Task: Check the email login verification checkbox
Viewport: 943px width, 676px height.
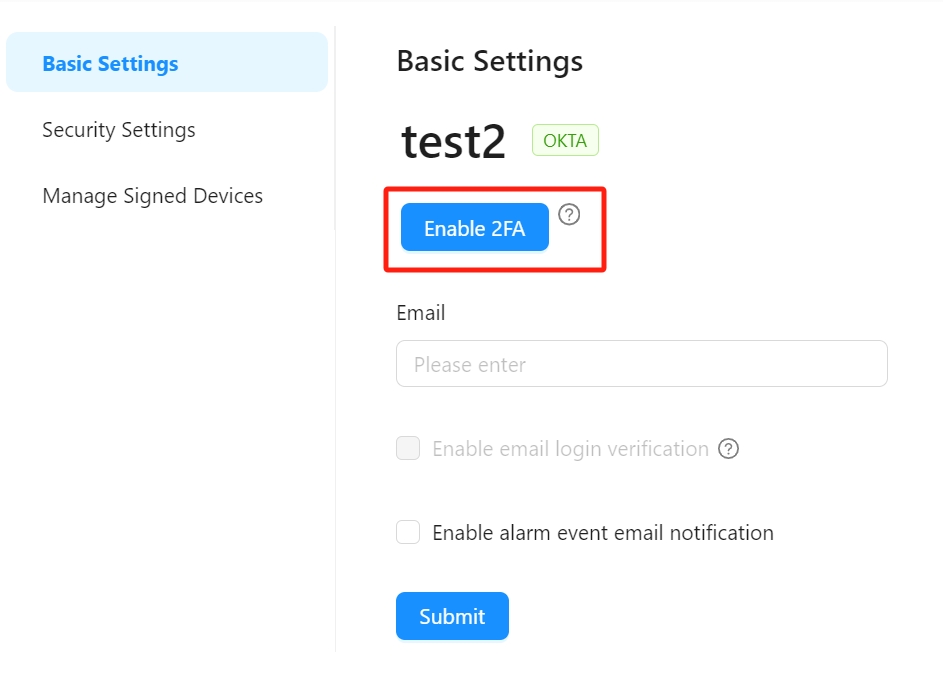Action: (x=408, y=449)
